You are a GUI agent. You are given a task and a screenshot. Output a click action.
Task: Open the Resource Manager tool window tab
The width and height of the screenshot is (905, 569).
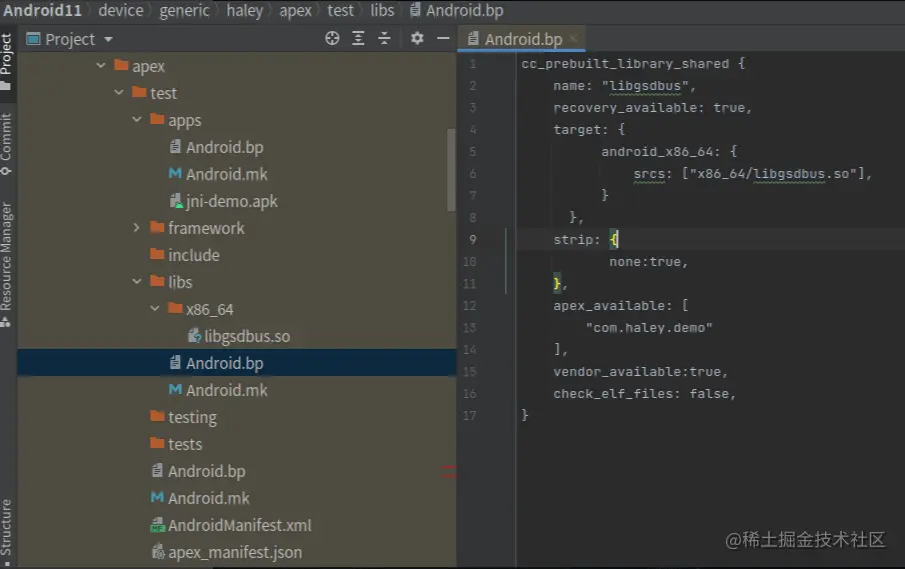6,264
